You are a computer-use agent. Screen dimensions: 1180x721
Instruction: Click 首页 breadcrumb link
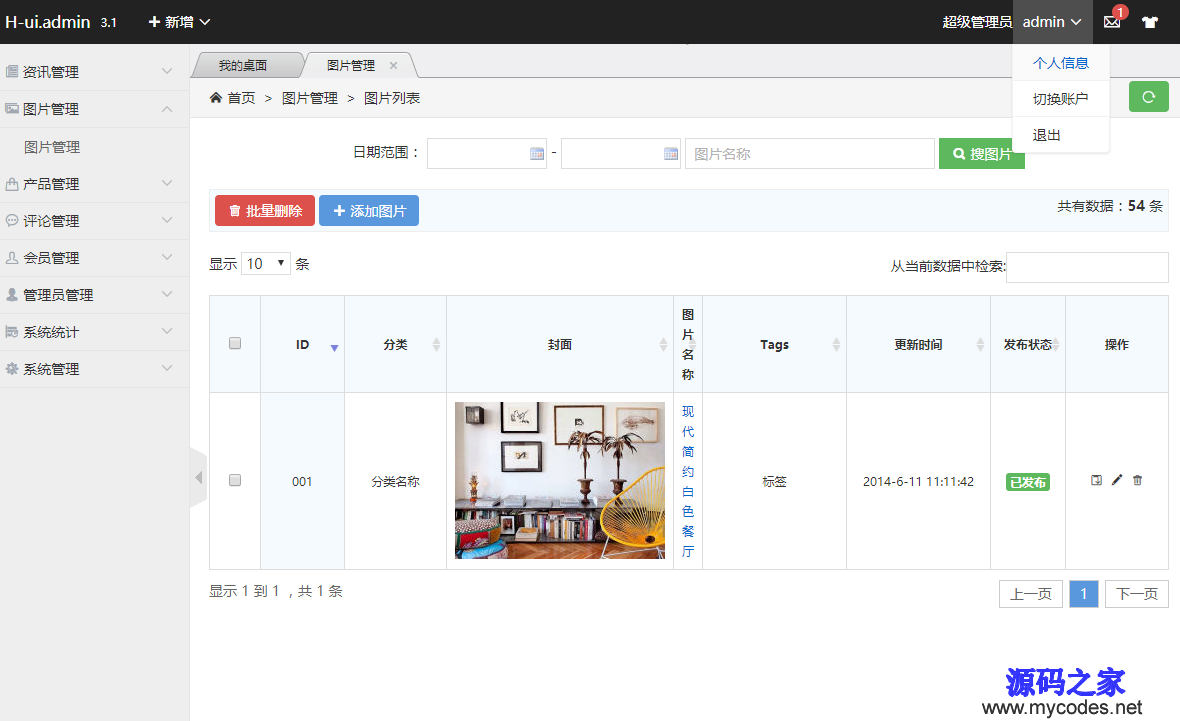242,98
